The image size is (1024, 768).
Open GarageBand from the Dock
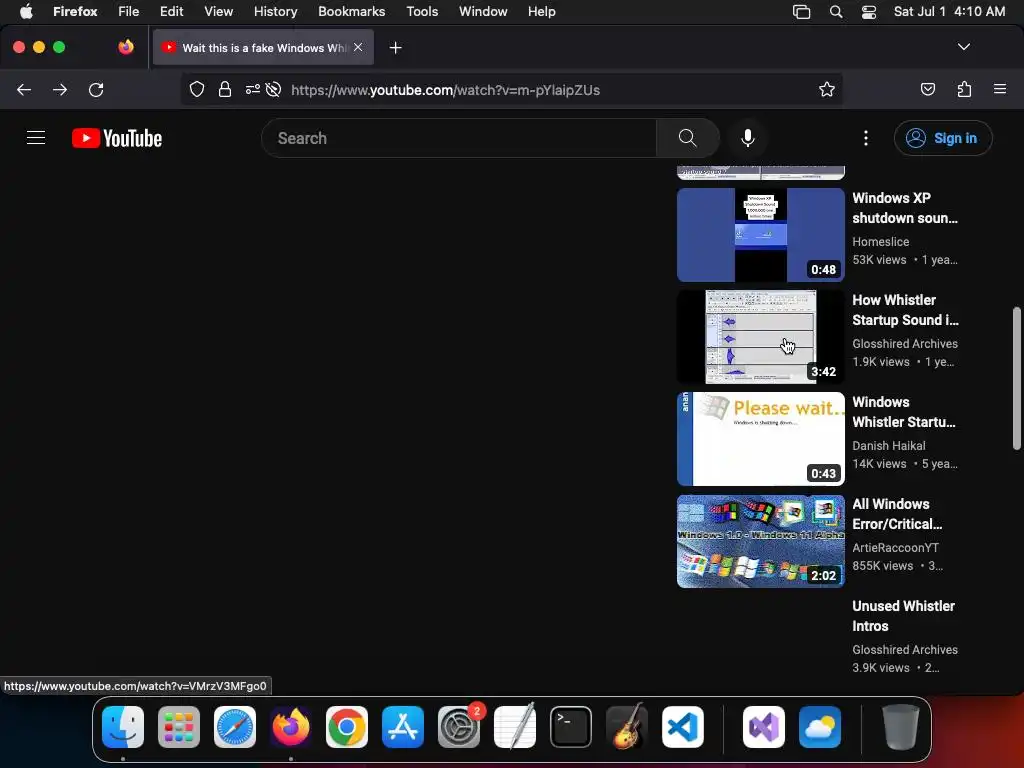(x=627, y=727)
